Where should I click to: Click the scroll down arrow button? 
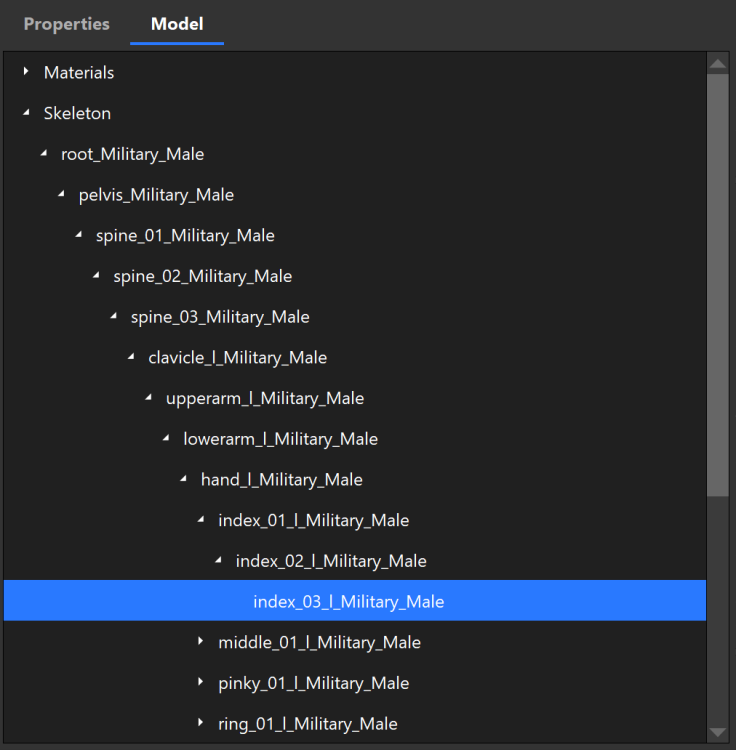pyautogui.click(x=717, y=732)
